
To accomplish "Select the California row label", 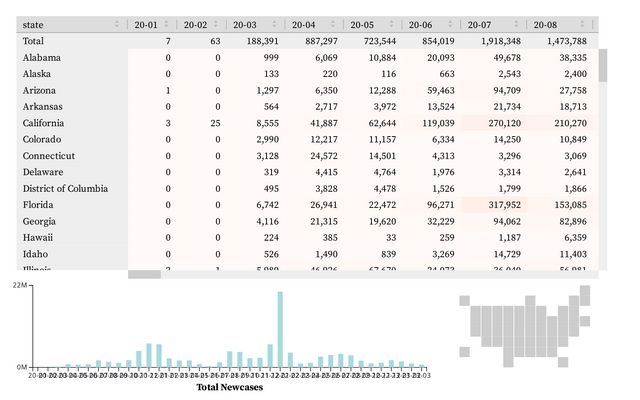I will (x=49, y=123).
